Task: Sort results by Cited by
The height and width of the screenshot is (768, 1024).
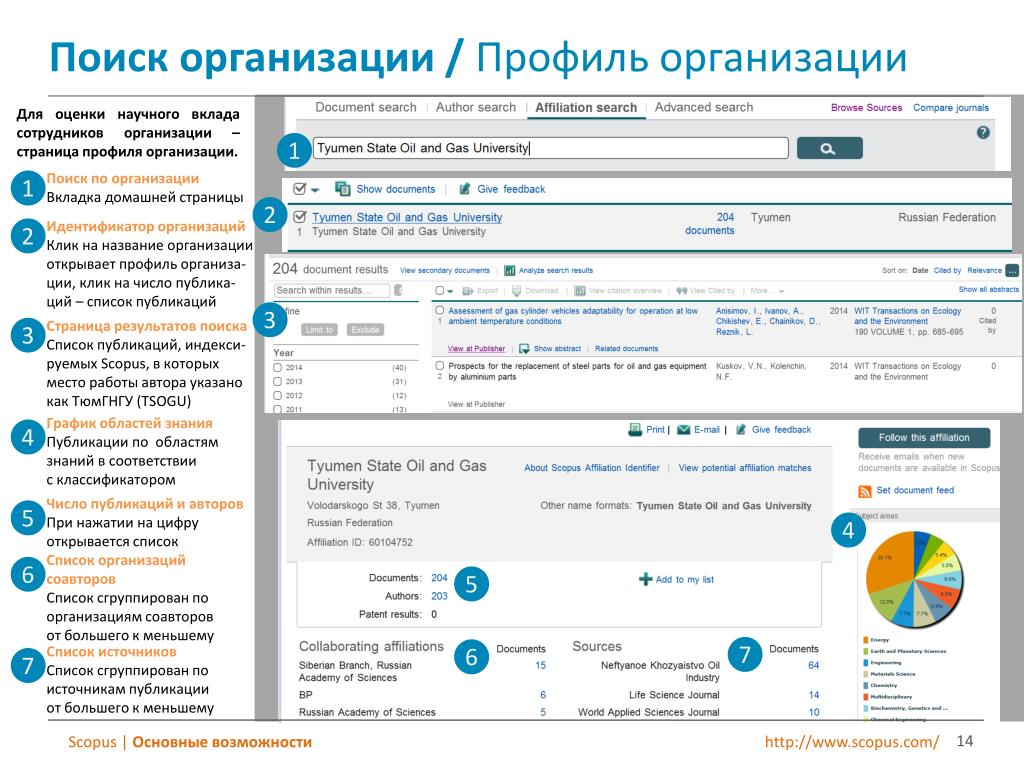Action: pyautogui.click(x=947, y=270)
